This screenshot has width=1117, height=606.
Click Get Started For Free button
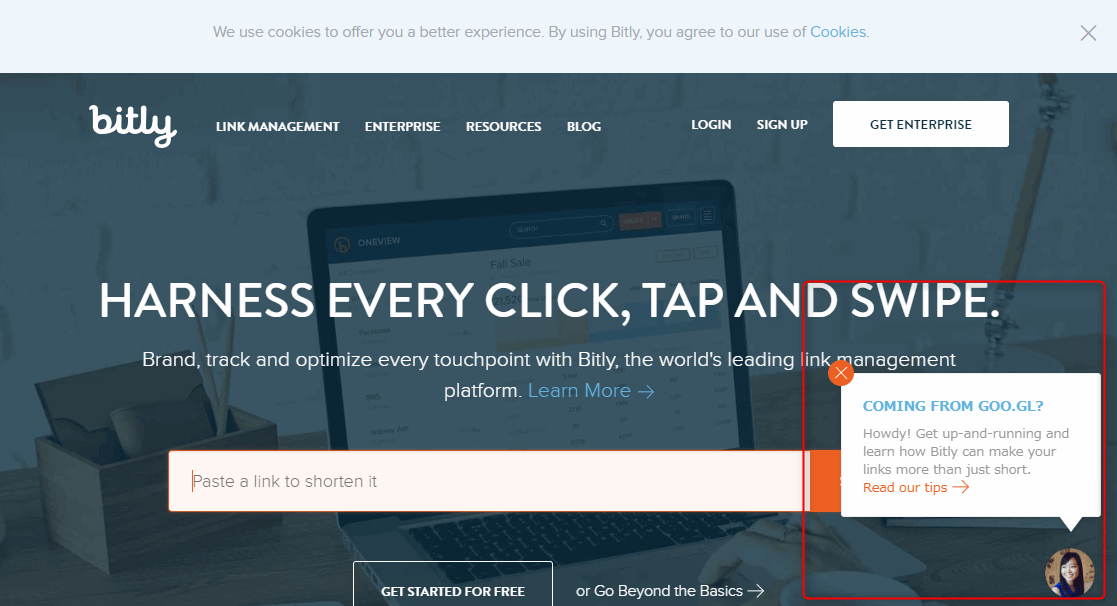(x=453, y=584)
